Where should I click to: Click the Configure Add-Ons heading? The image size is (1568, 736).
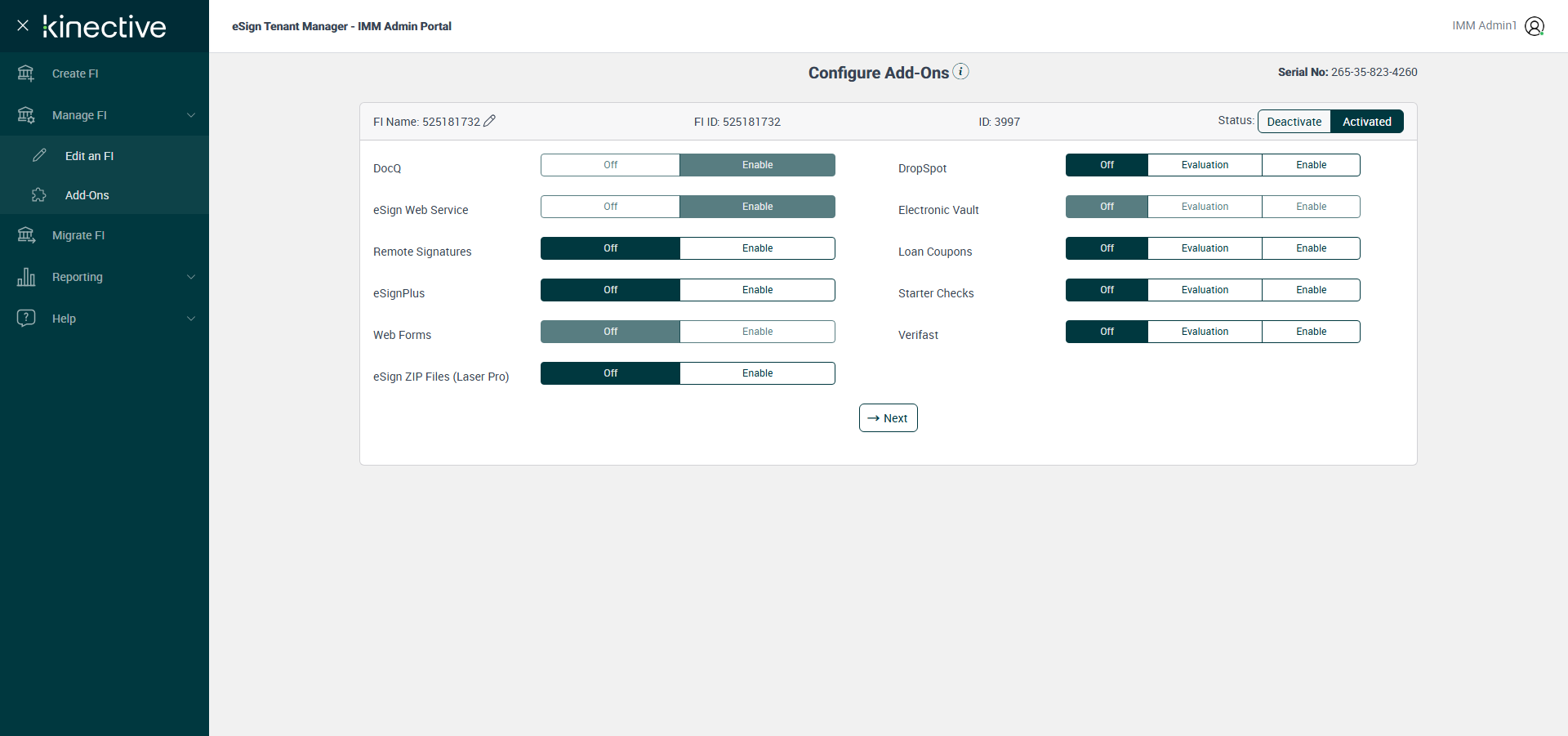(879, 73)
